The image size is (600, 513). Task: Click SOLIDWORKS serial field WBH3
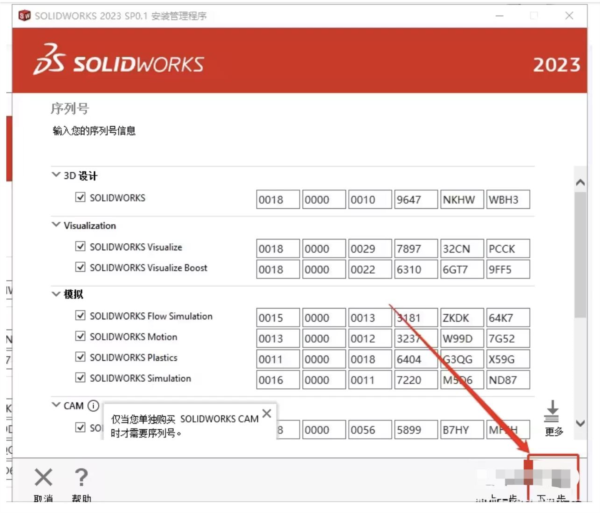click(x=508, y=199)
